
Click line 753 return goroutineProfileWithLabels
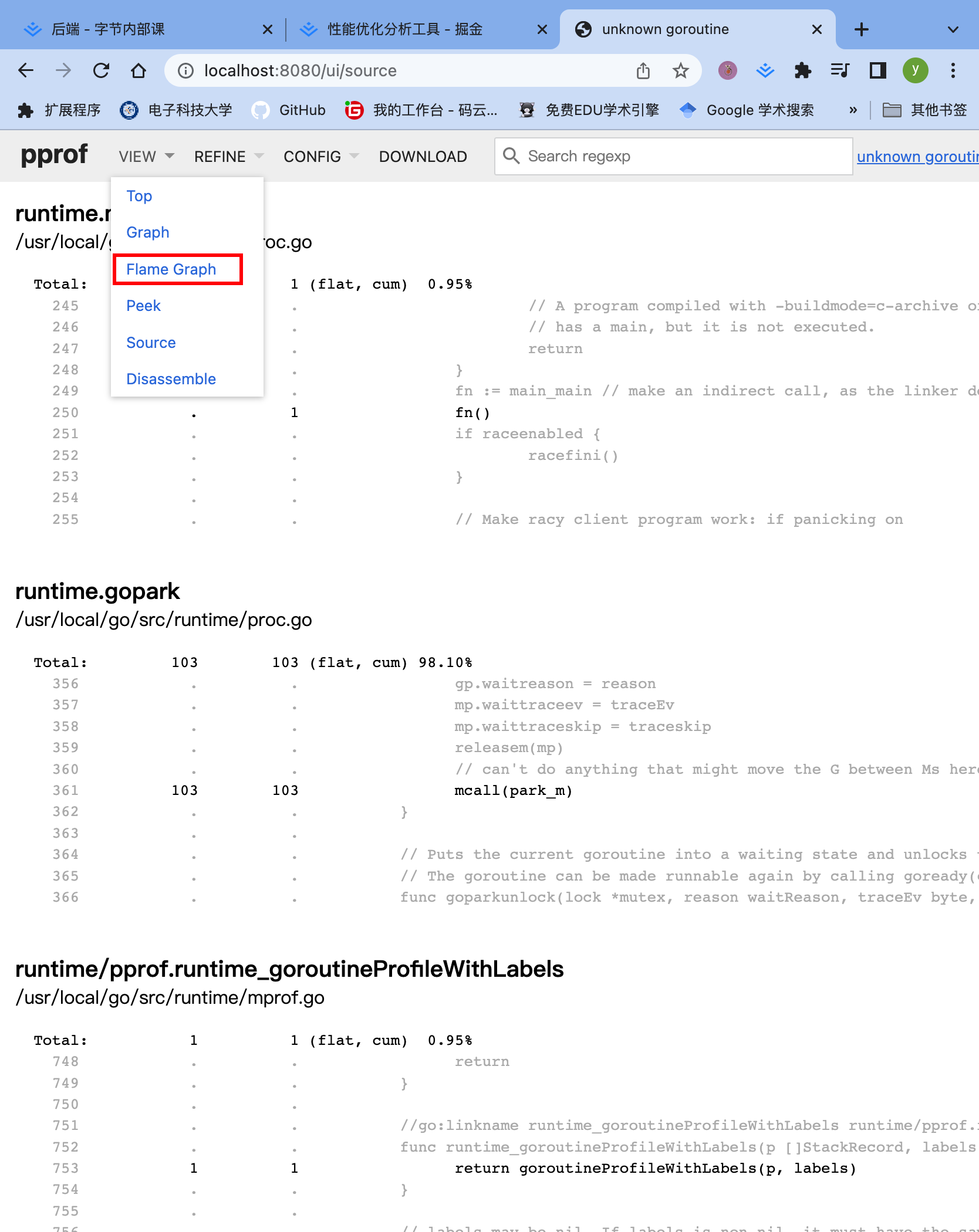656,1169
